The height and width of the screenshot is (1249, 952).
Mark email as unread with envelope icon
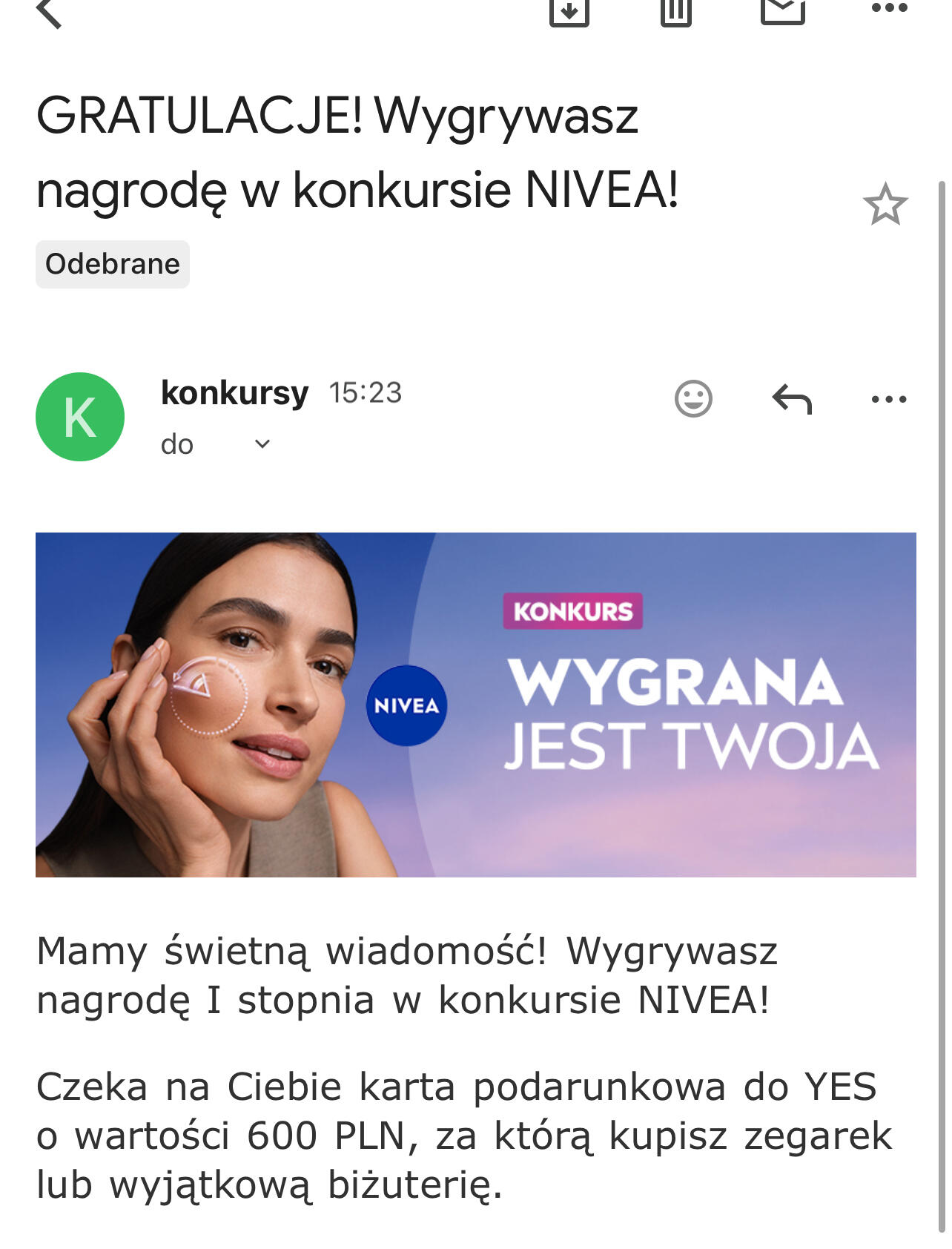[783, 10]
